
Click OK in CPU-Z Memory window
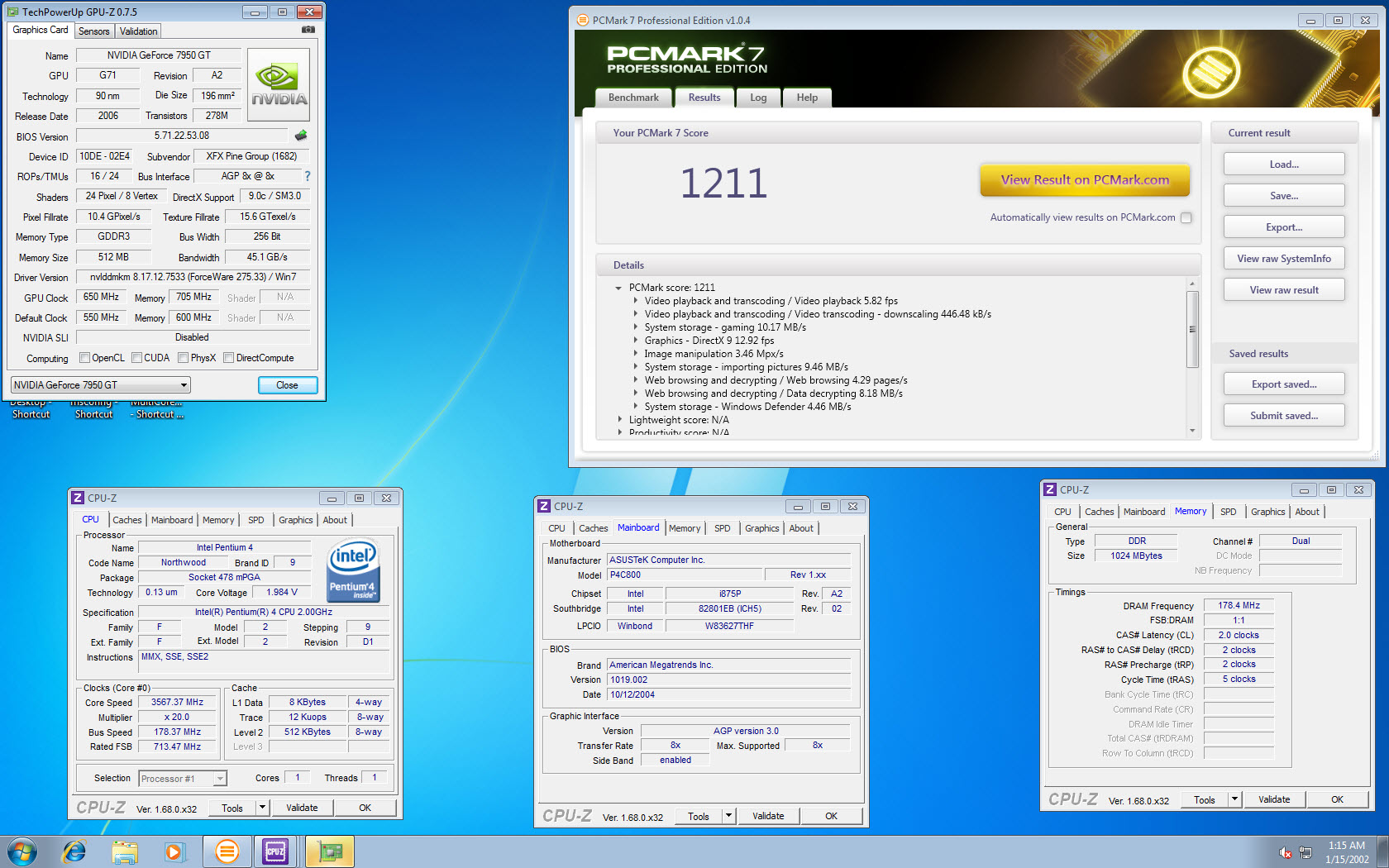pos(1337,799)
